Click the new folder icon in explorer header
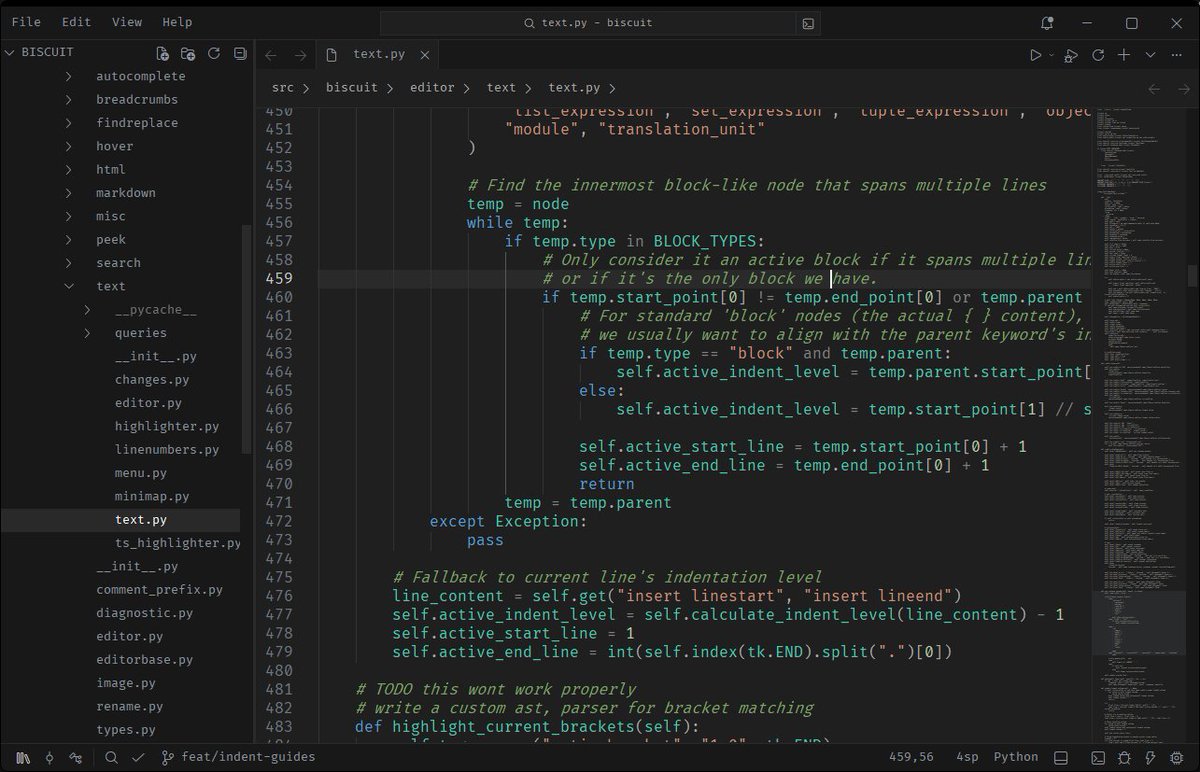Screen dimensions: 1200x772 coord(188,53)
